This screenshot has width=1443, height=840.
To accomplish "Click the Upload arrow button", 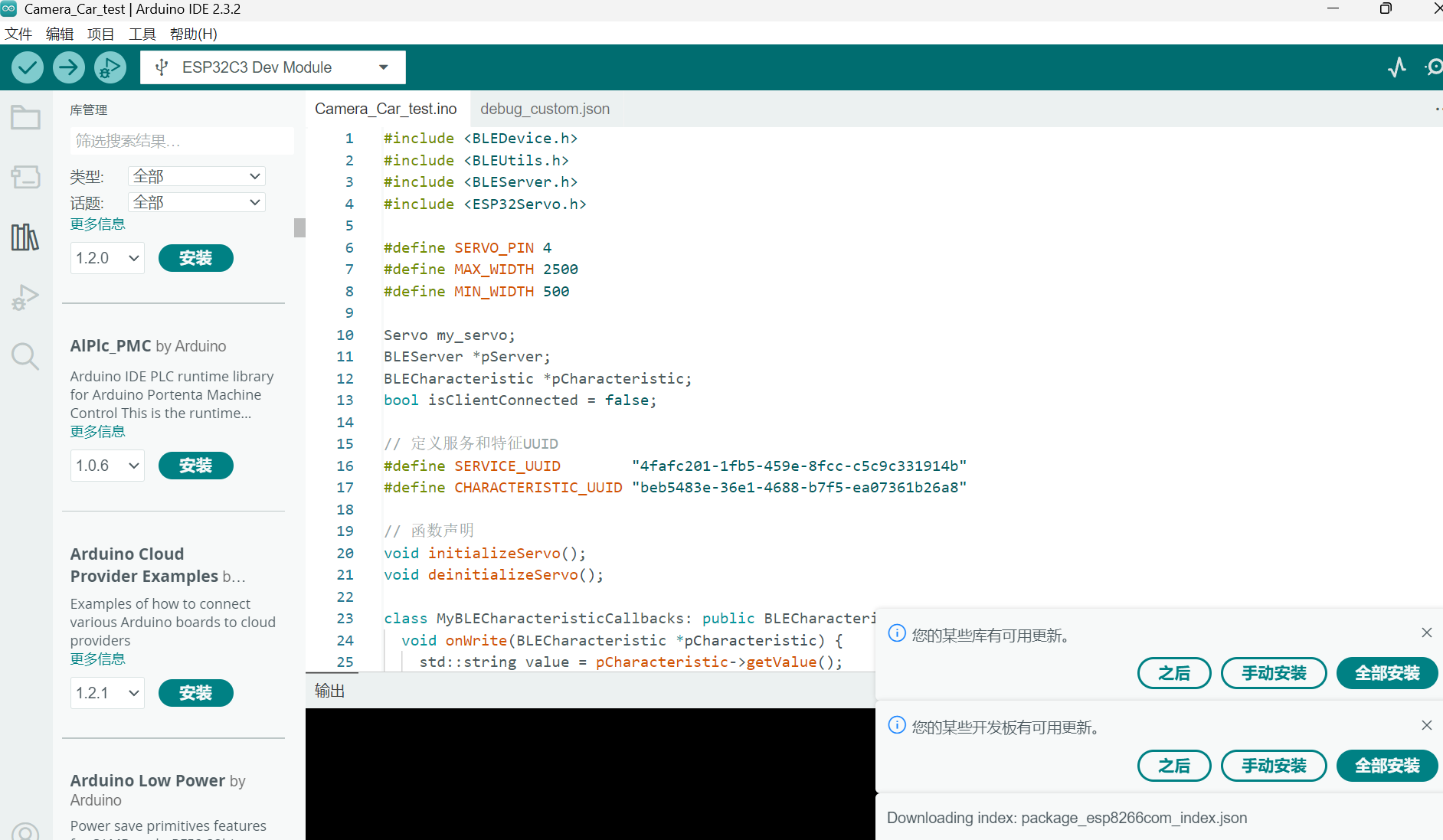I will point(69,67).
